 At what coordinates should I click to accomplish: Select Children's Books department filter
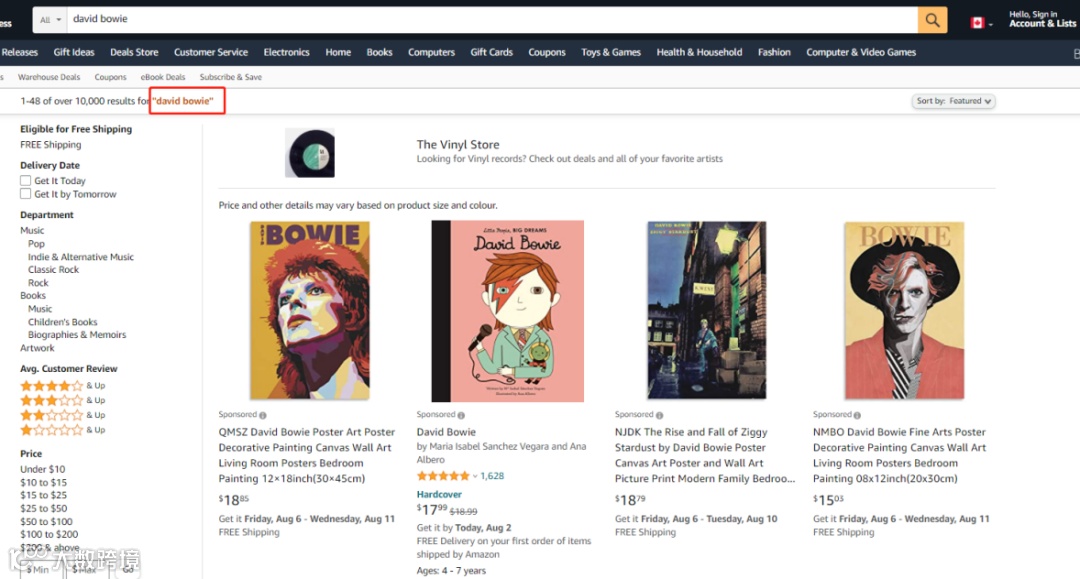[x=63, y=322]
